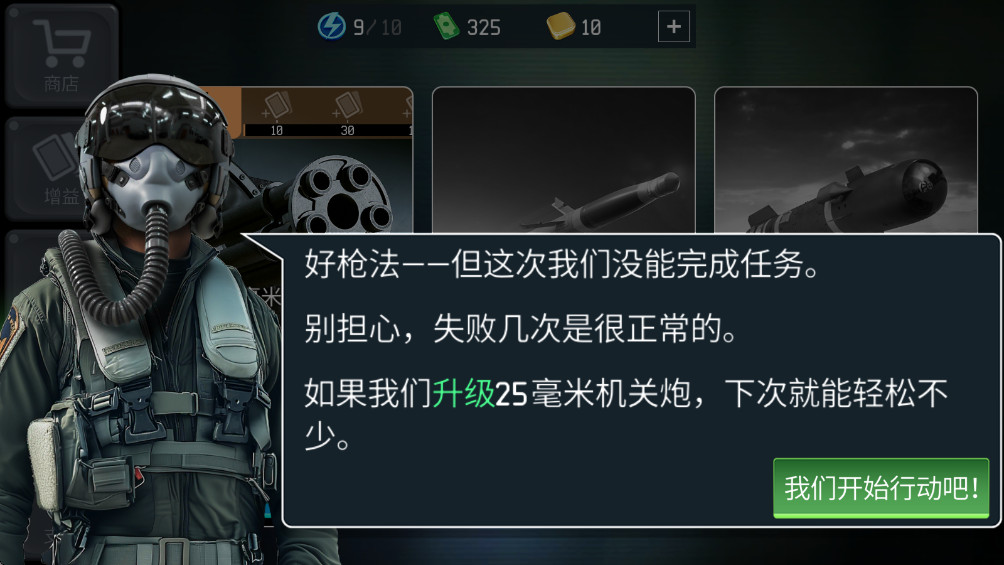This screenshot has width=1004, height=565.
Task: Tap the blue lightning energy icon
Action: tap(332, 26)
